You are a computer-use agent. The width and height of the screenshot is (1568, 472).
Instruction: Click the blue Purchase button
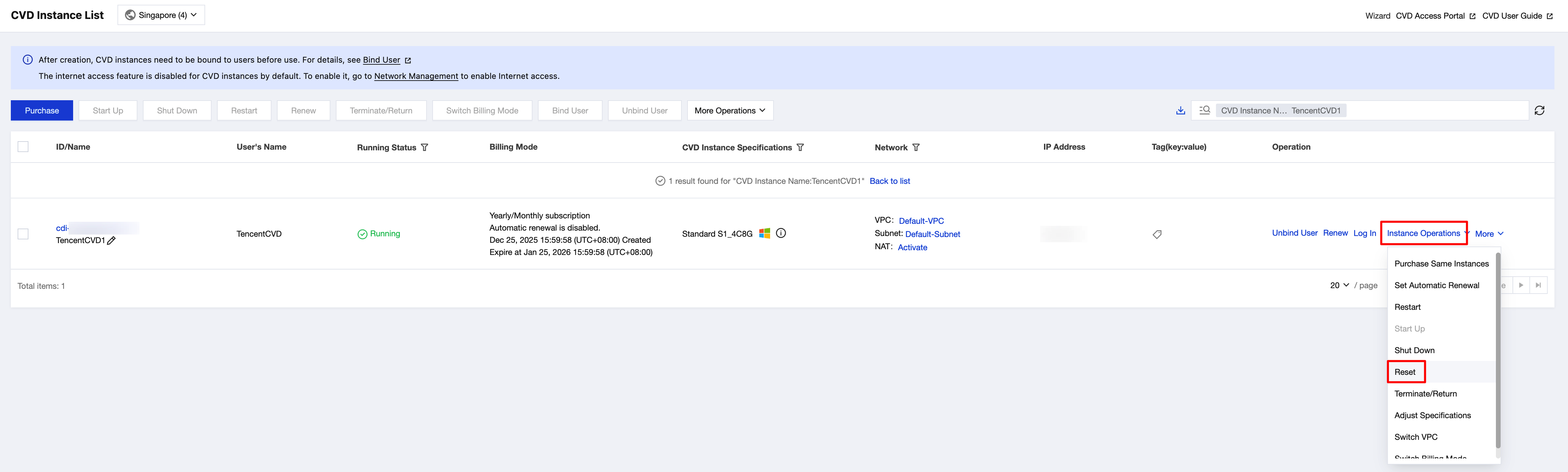pos(42,110)
